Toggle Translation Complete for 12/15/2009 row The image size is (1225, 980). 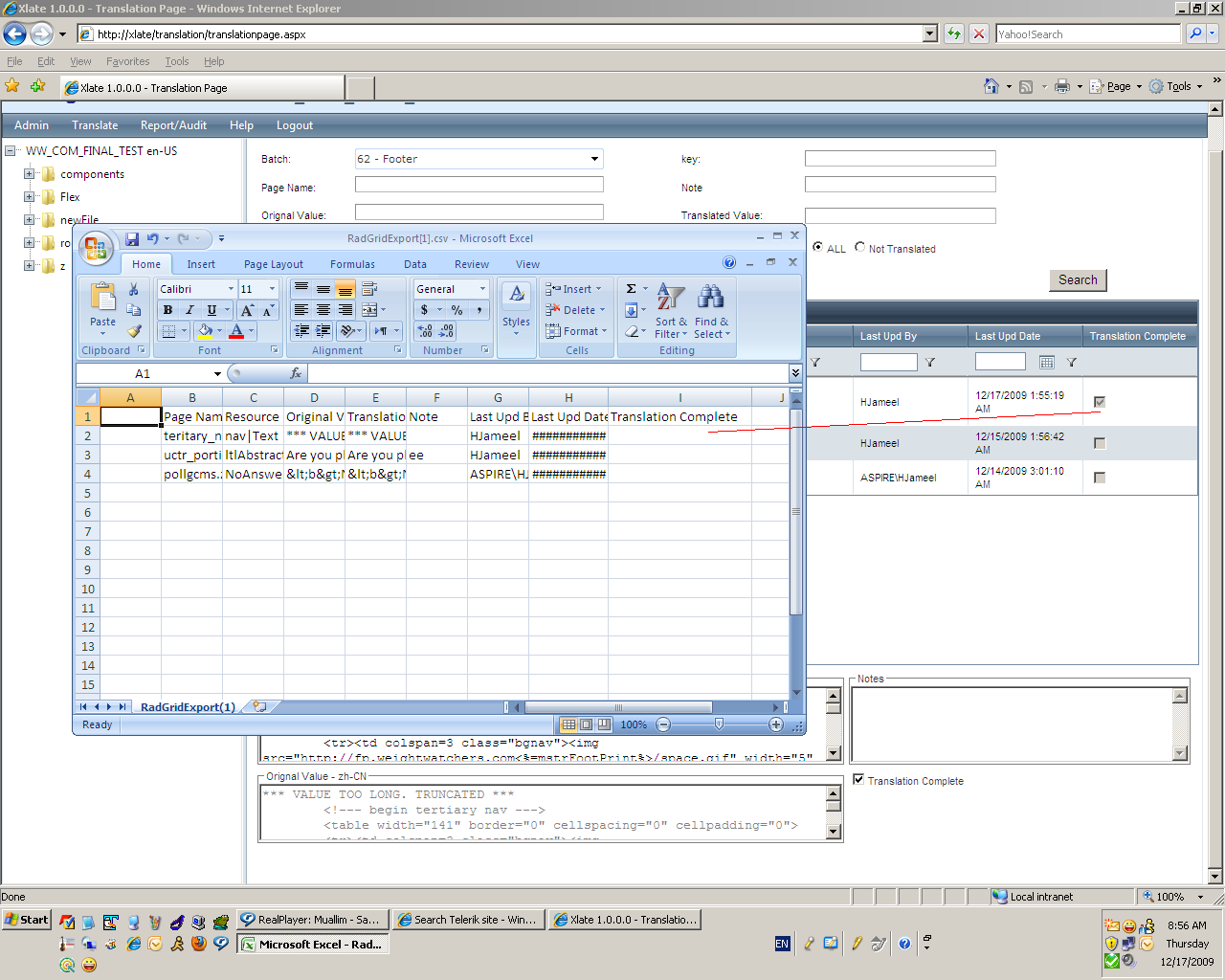[x=1100, y=443]
